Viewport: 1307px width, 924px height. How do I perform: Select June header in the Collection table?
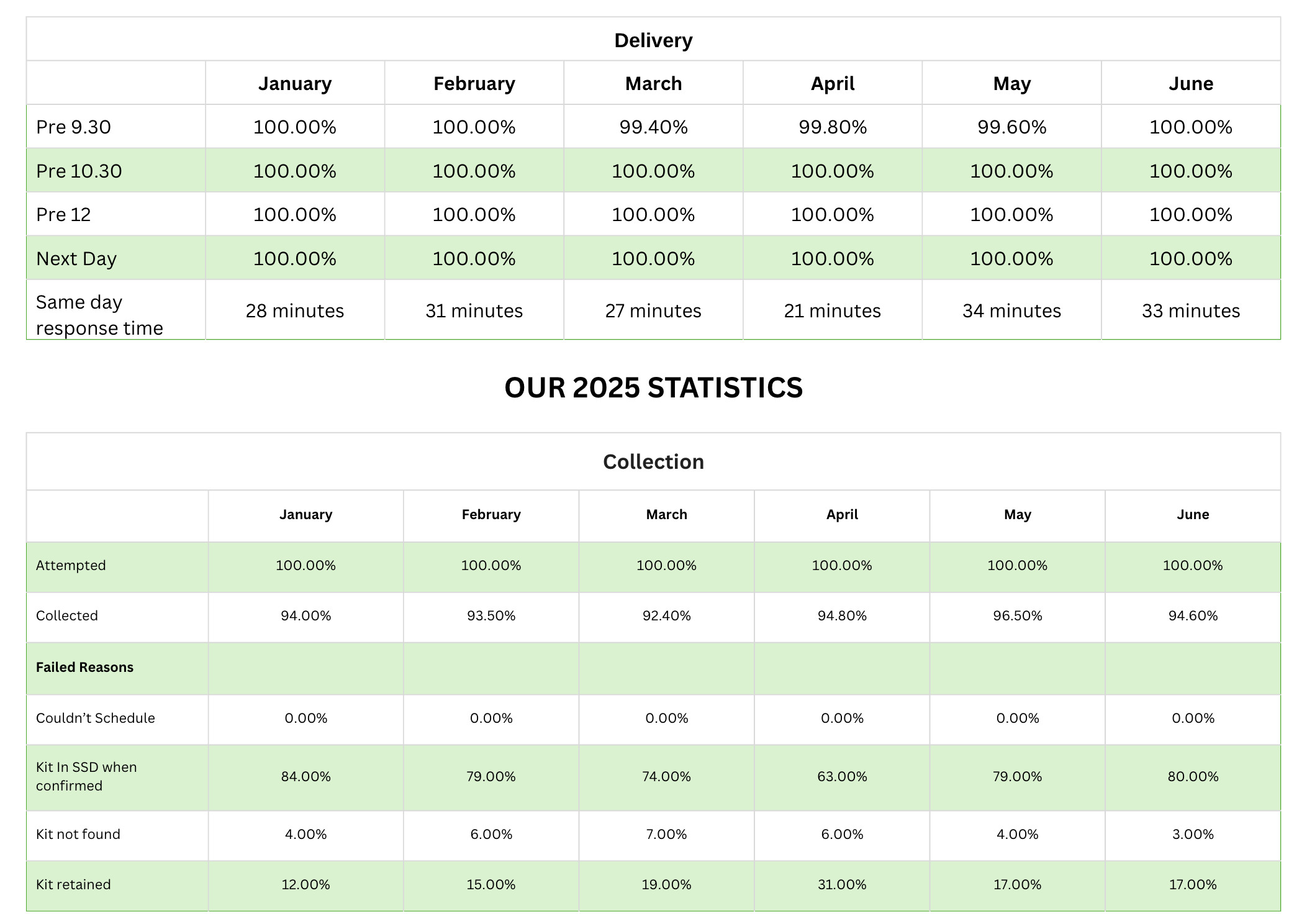(1192, 514)
